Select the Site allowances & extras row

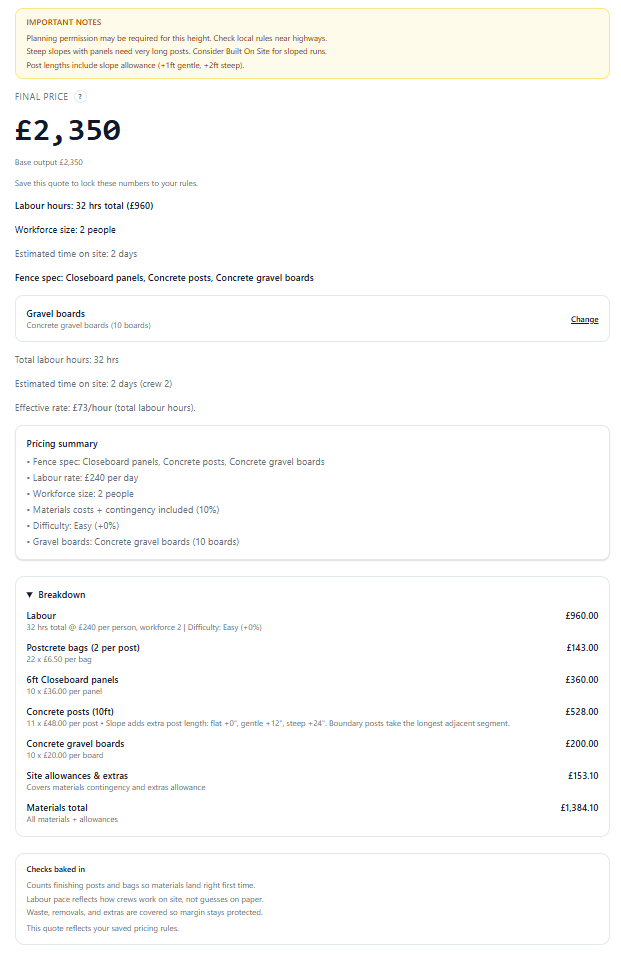[x=77, y=776]
